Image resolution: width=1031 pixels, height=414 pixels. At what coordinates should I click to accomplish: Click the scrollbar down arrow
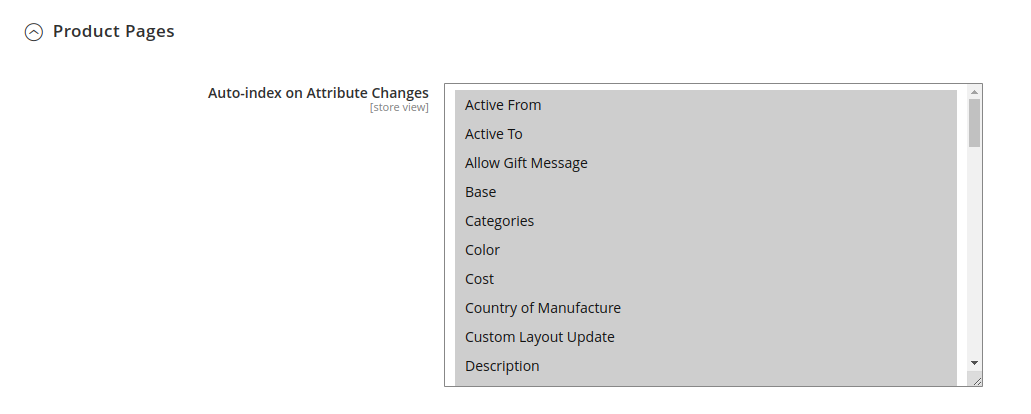pos(974,363)
